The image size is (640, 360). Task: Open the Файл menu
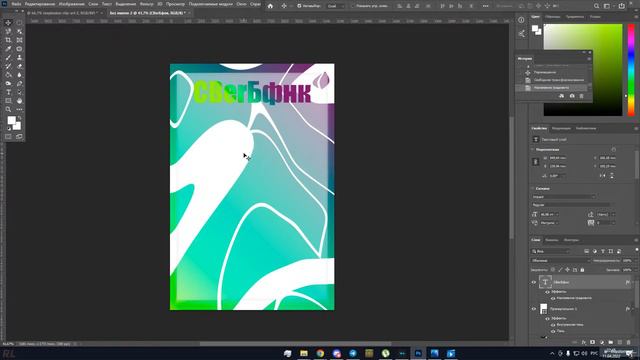(x=16, y=4)
